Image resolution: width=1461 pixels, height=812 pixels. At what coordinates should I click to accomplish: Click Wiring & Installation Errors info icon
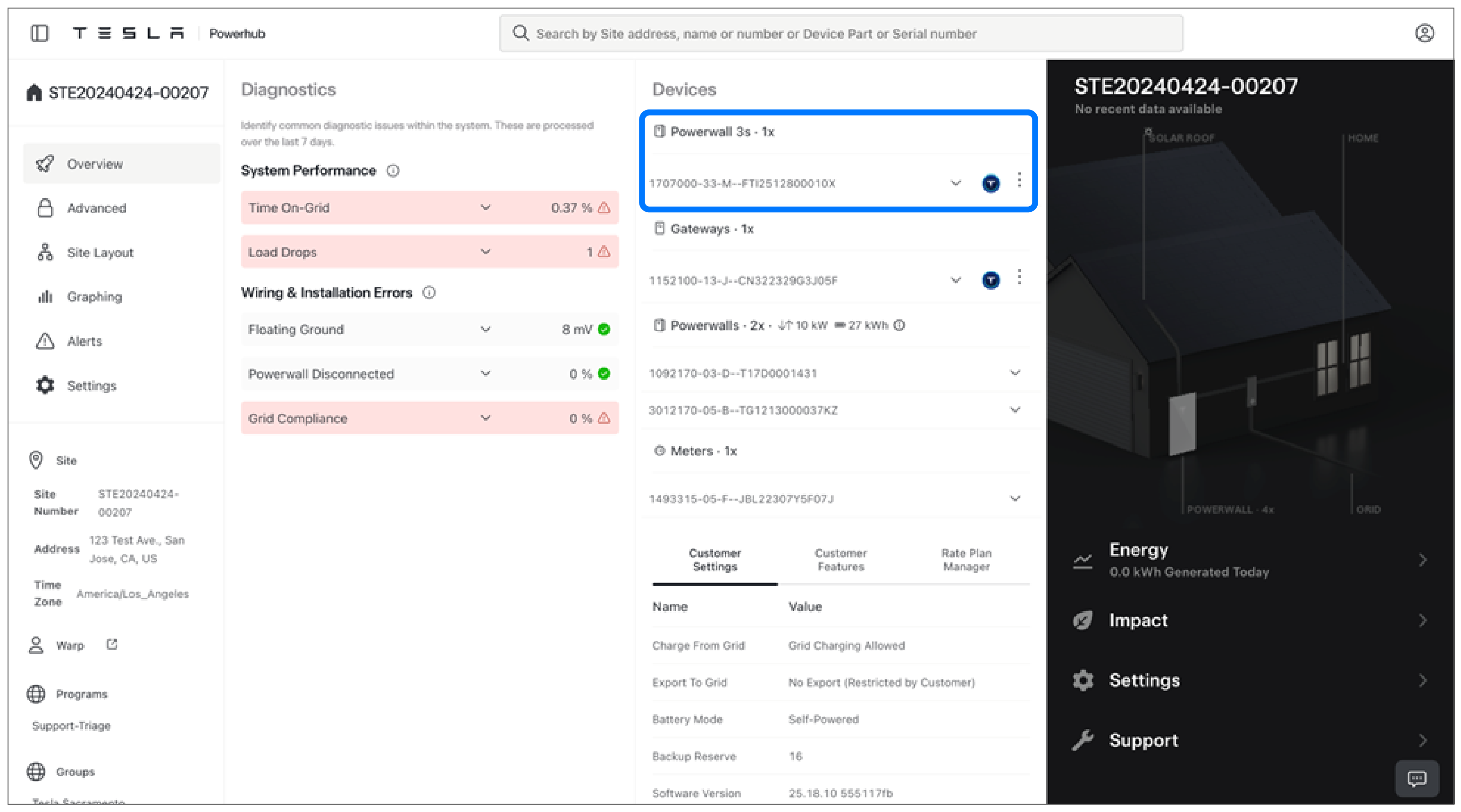tap(429, 293)
